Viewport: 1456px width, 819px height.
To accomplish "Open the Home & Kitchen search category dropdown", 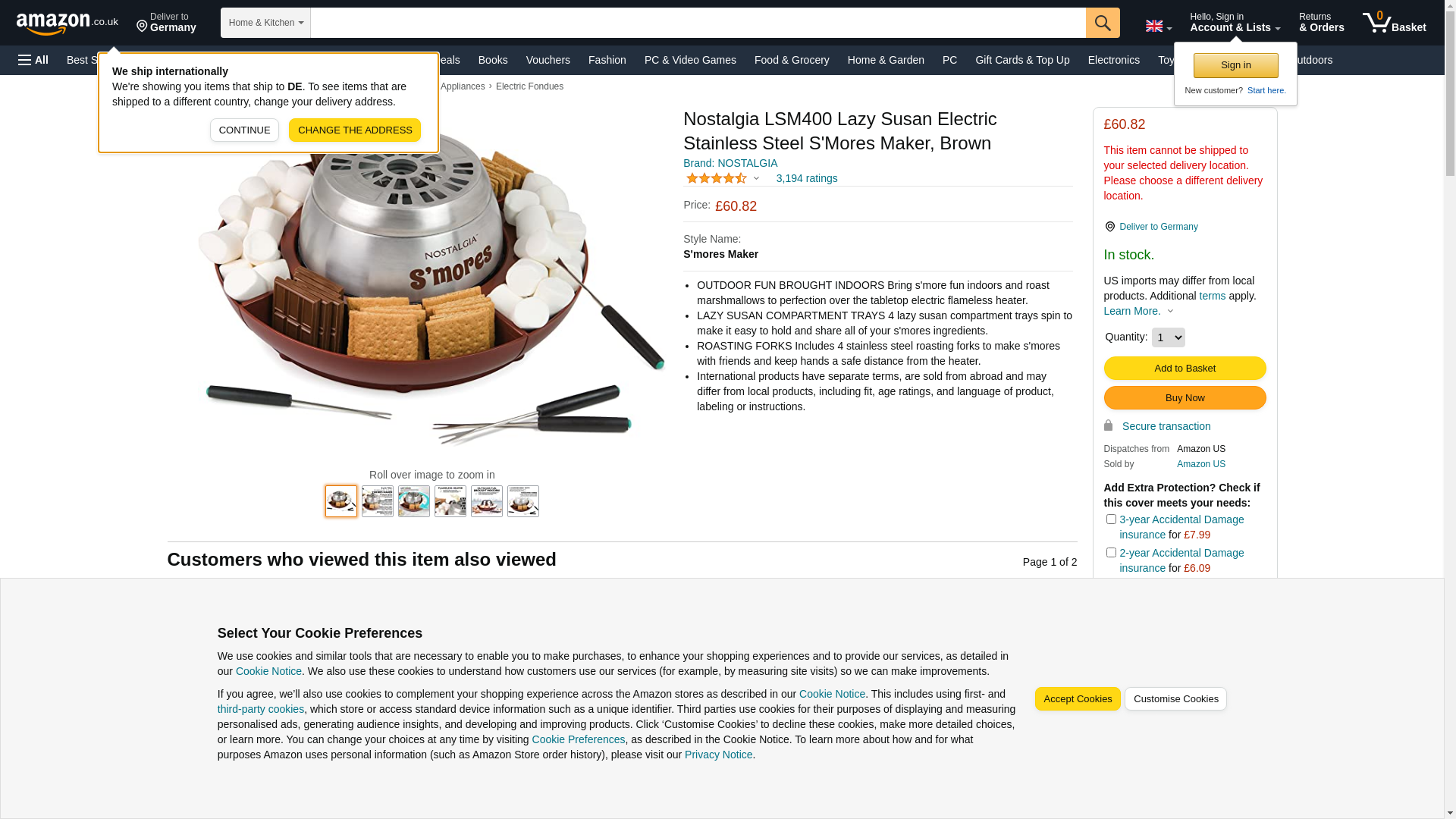I will click(x=265, y=23).
